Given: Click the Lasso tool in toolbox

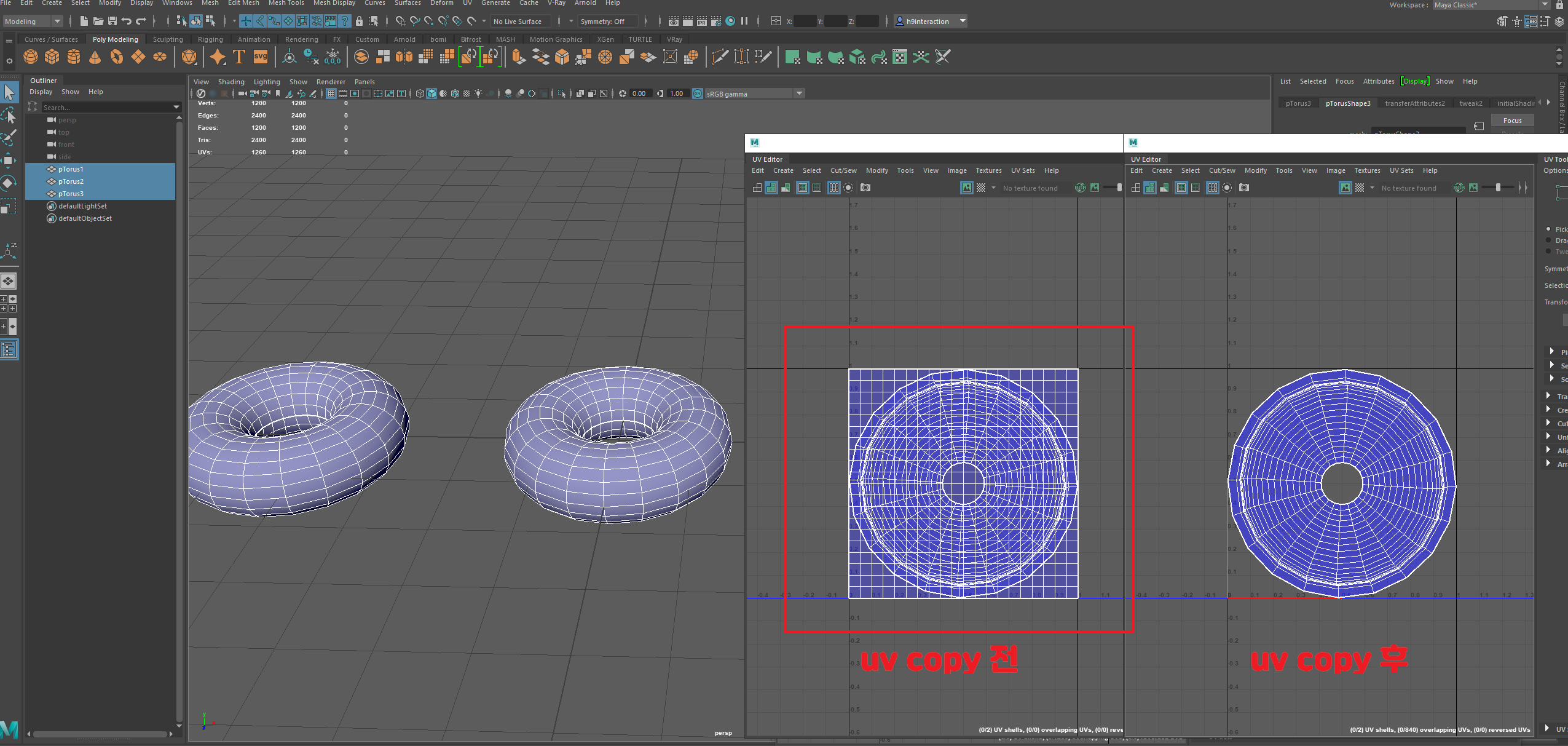Looking at the screenshot, I should pyautogui.click(x=9, y=115).
